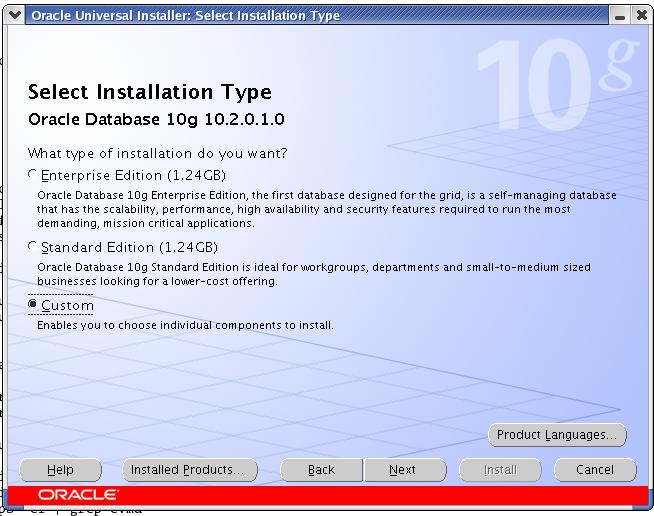Viewport: 654px width, 516px height.
Task: Click the 'Select Installation Type' heading
Action: coord(149,92)
